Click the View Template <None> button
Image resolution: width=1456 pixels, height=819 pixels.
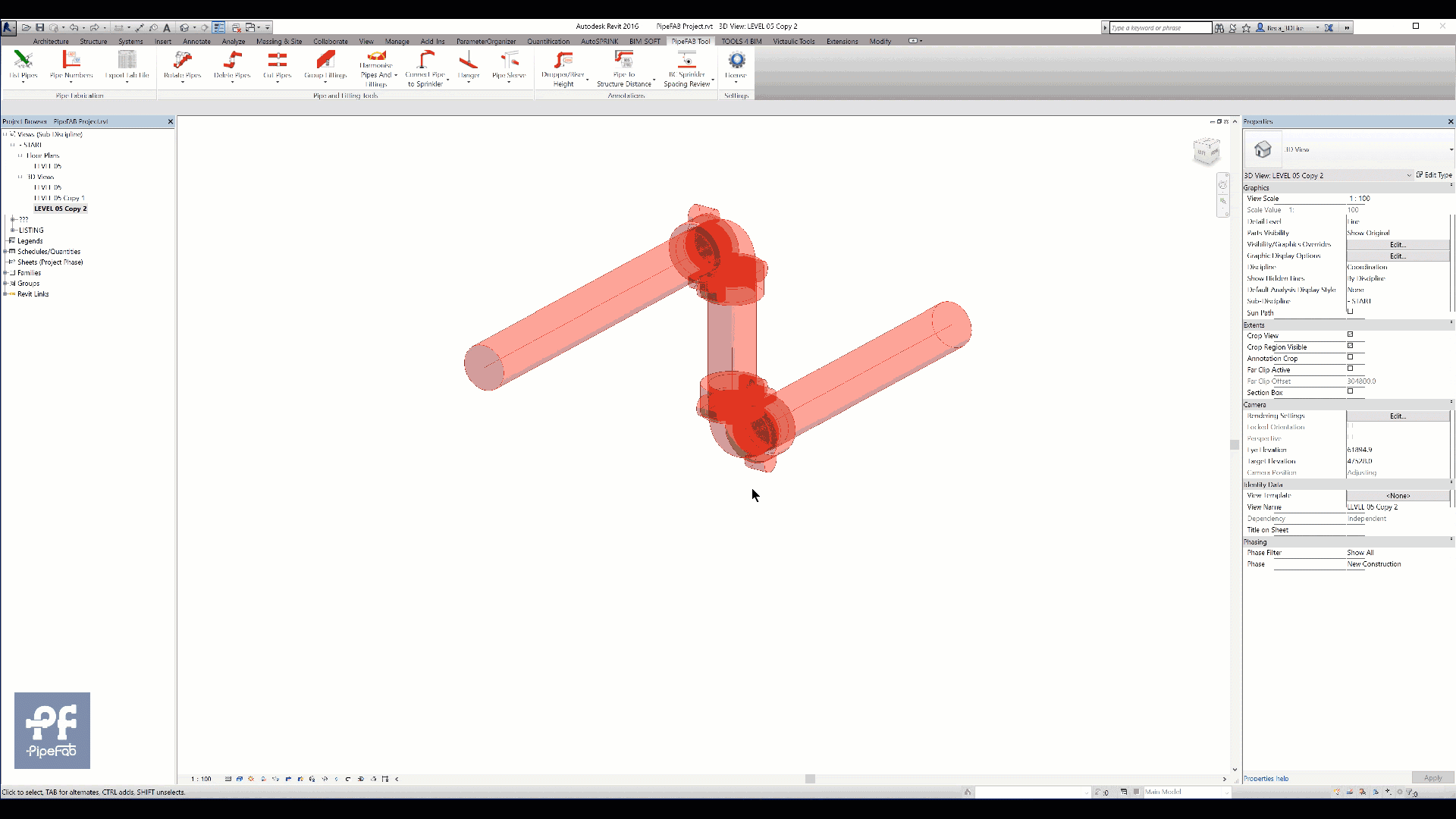[1398, 495]
